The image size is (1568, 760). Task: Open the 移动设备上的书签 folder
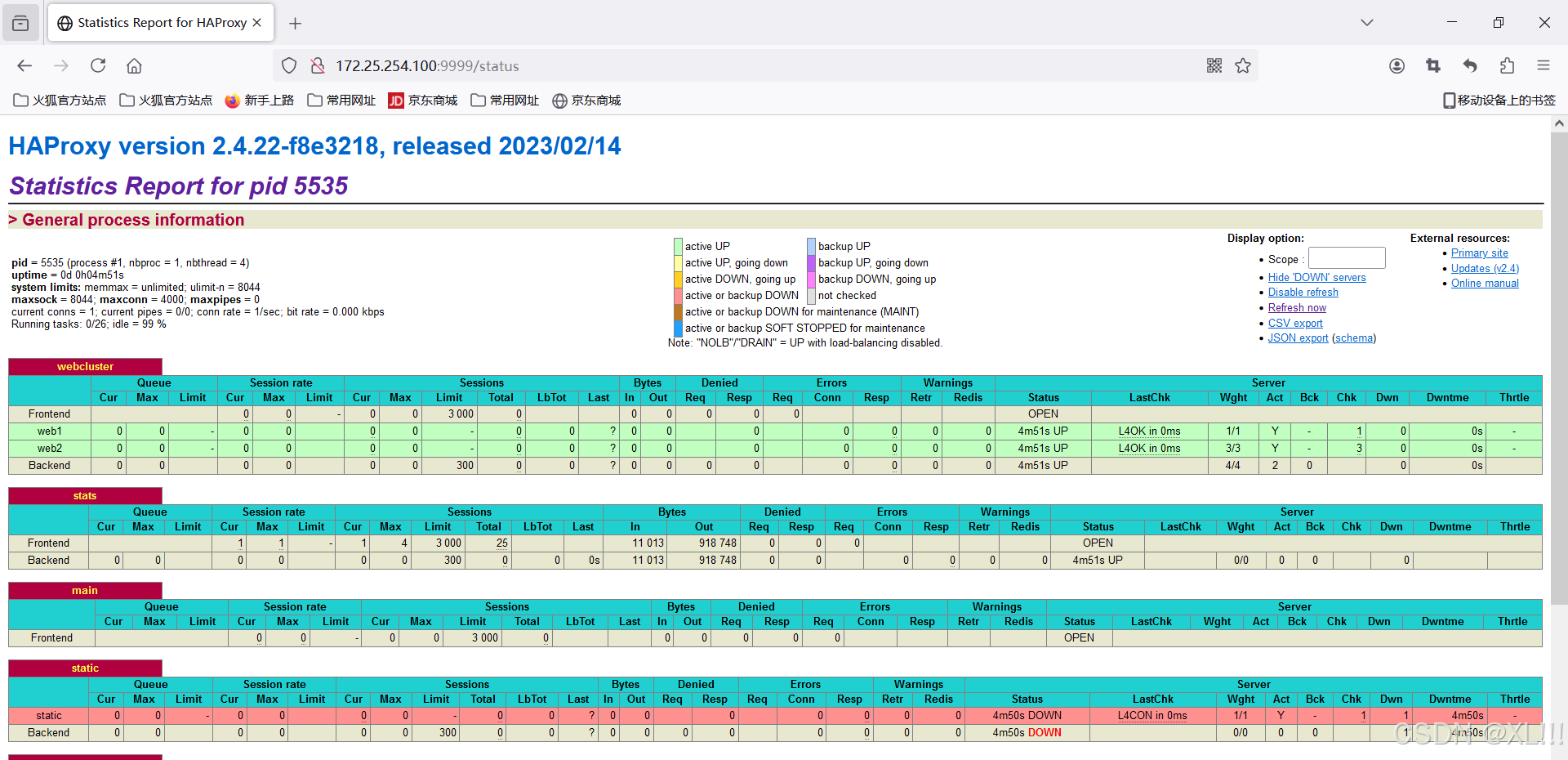click(x=1499, y=101)
